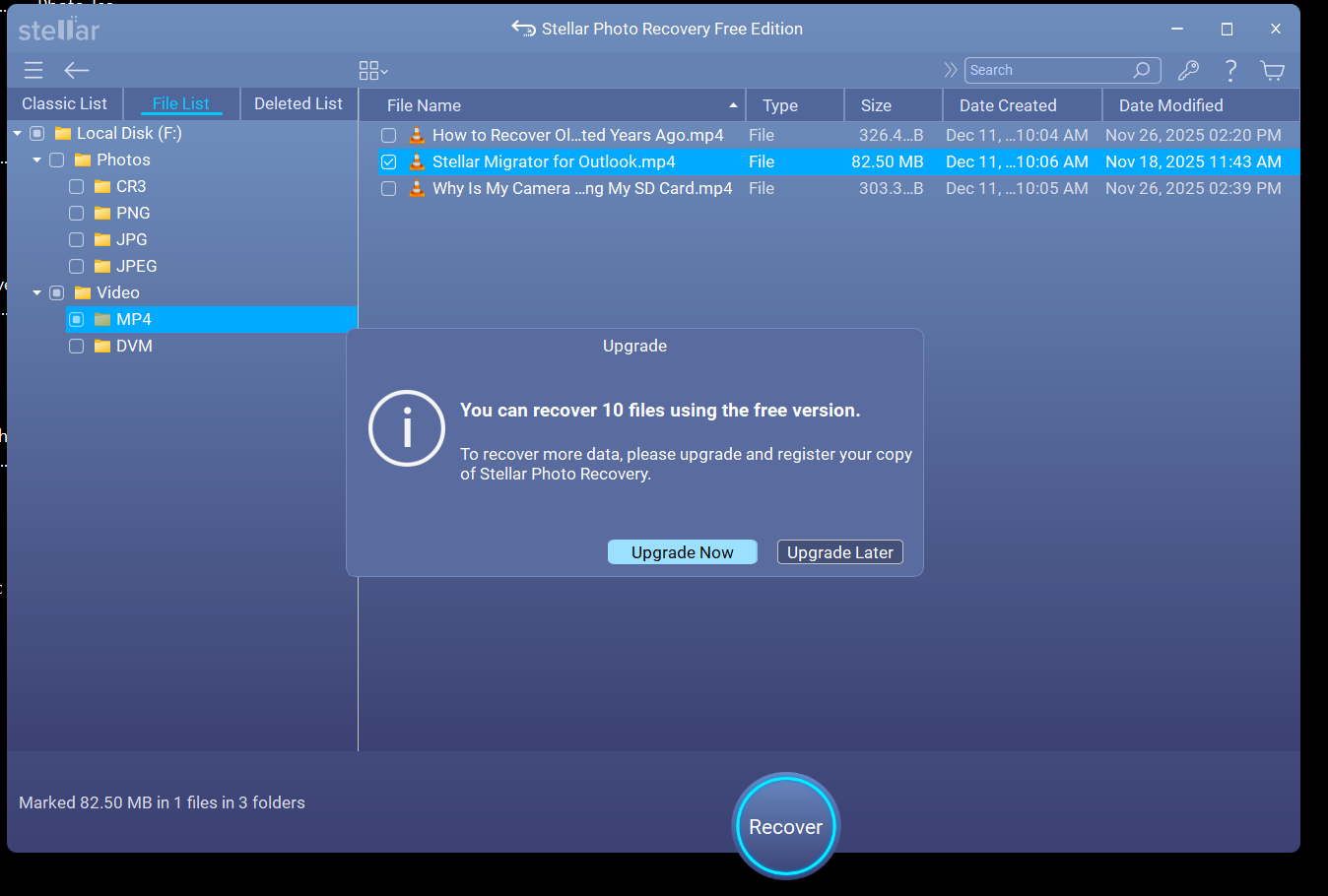
Task: Click the VLC icon of Stellar Migrator file
Action: [417, 161]
